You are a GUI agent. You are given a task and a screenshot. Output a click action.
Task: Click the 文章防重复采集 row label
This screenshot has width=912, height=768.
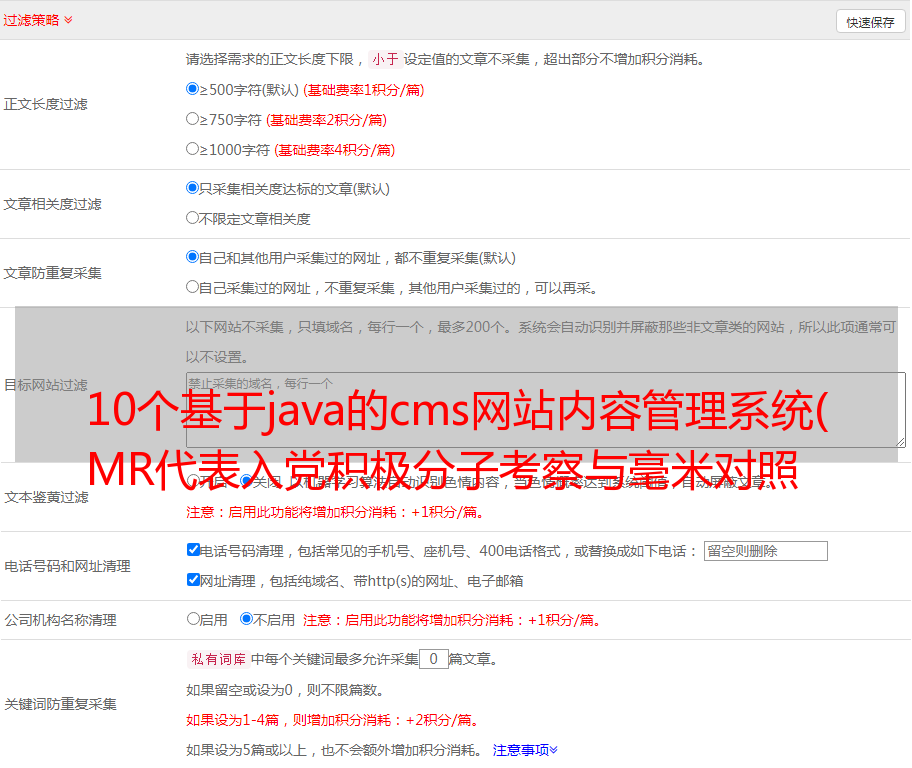pos(53,273)
